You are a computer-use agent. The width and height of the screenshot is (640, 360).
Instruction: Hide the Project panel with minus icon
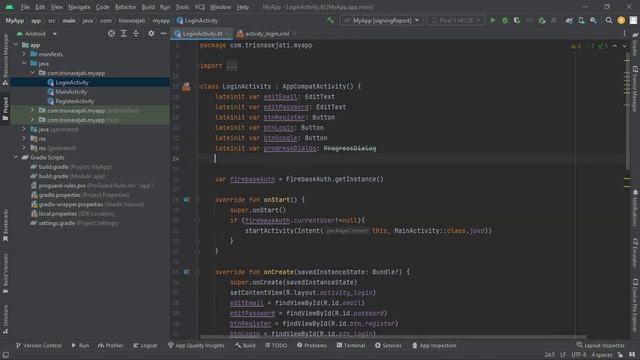(163, 33)
